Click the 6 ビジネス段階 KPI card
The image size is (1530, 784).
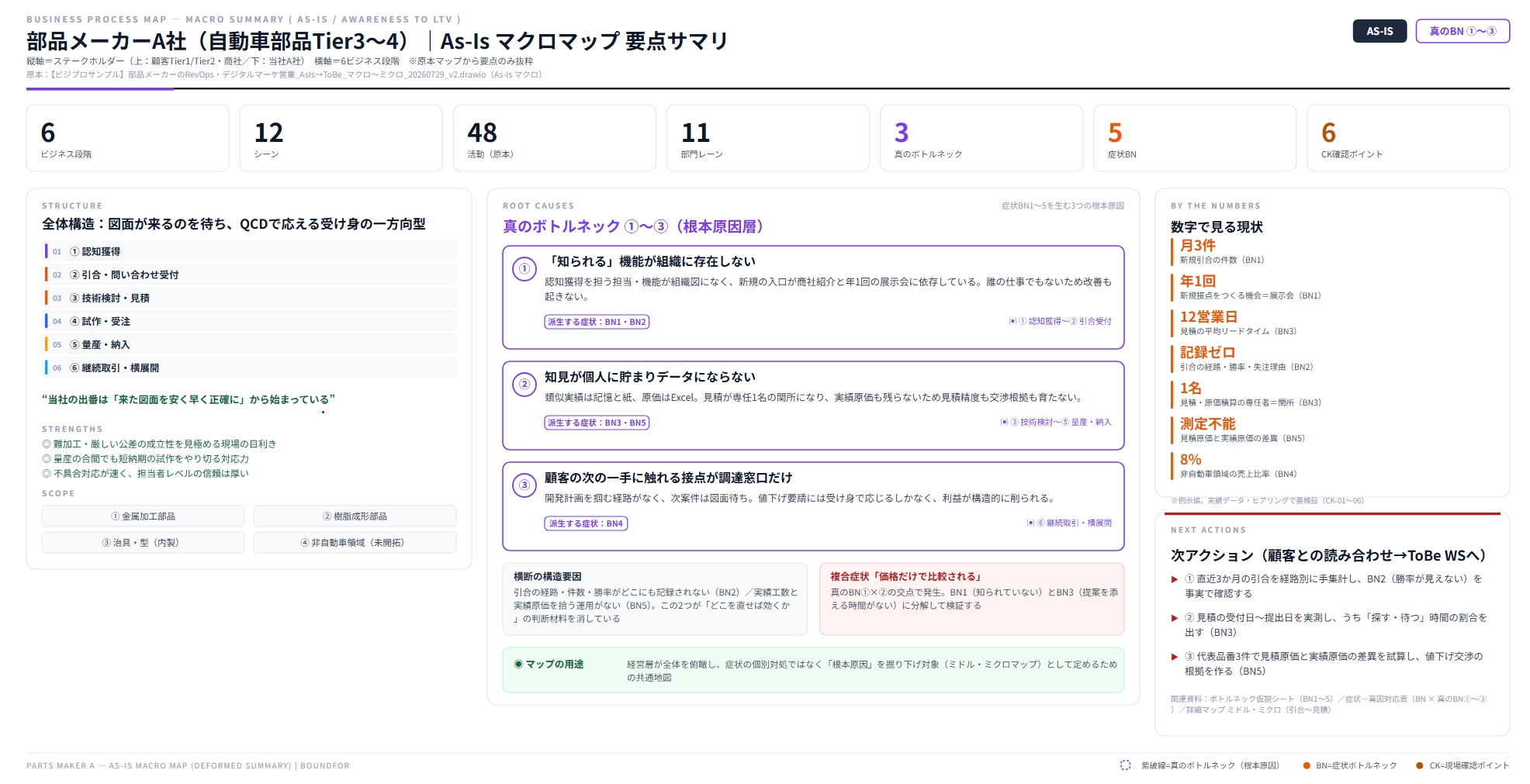(127, 138)
